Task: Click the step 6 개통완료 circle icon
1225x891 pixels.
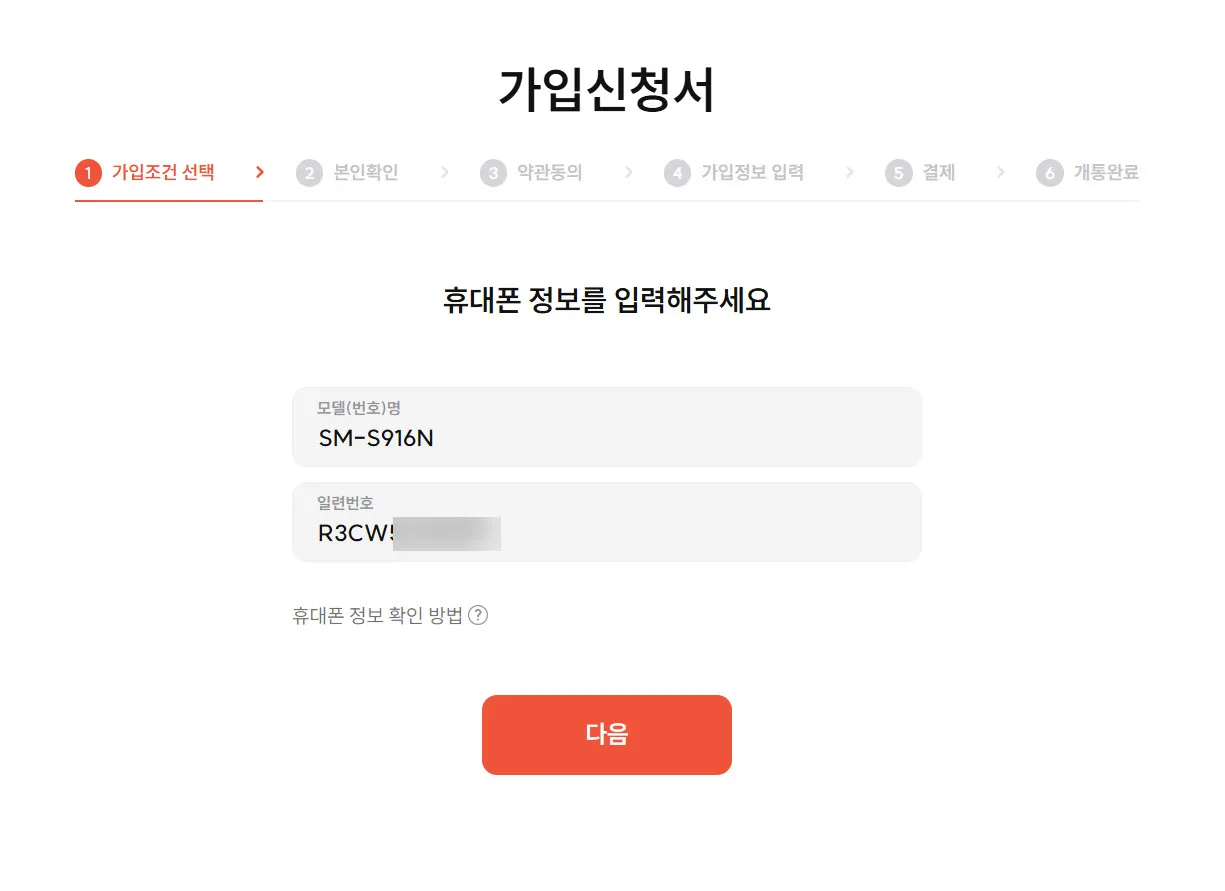Action: pyautogui.click(x=1048, y=172)
